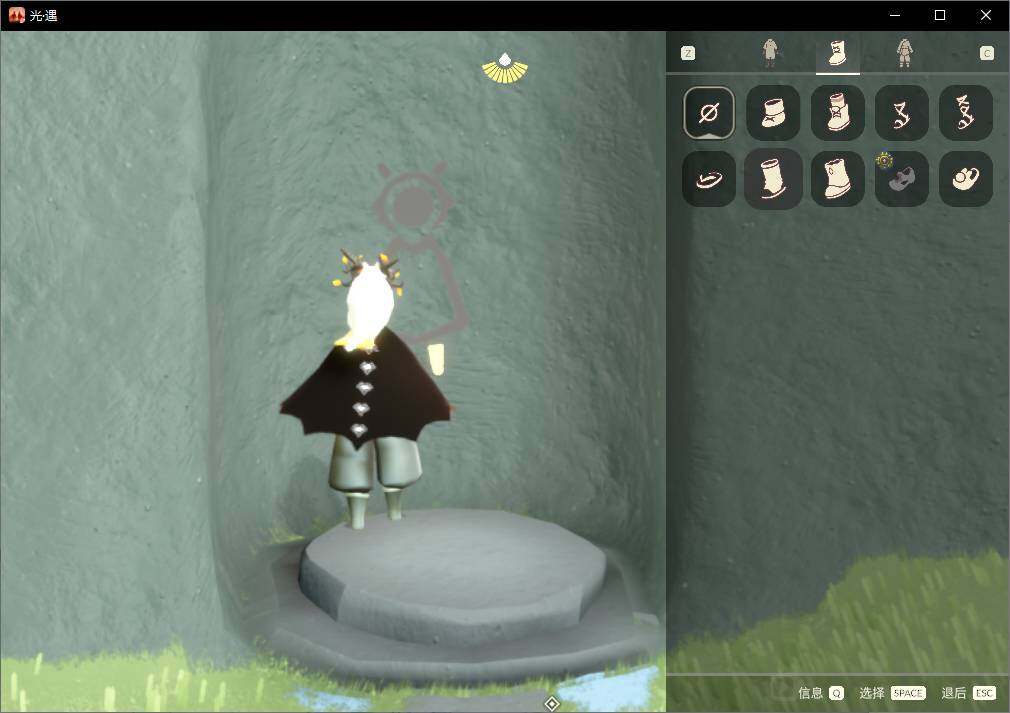Viewport: 1010px width, 713px height.
Task: Choose the plain boot with round buckle
Action: pos(837,179)
